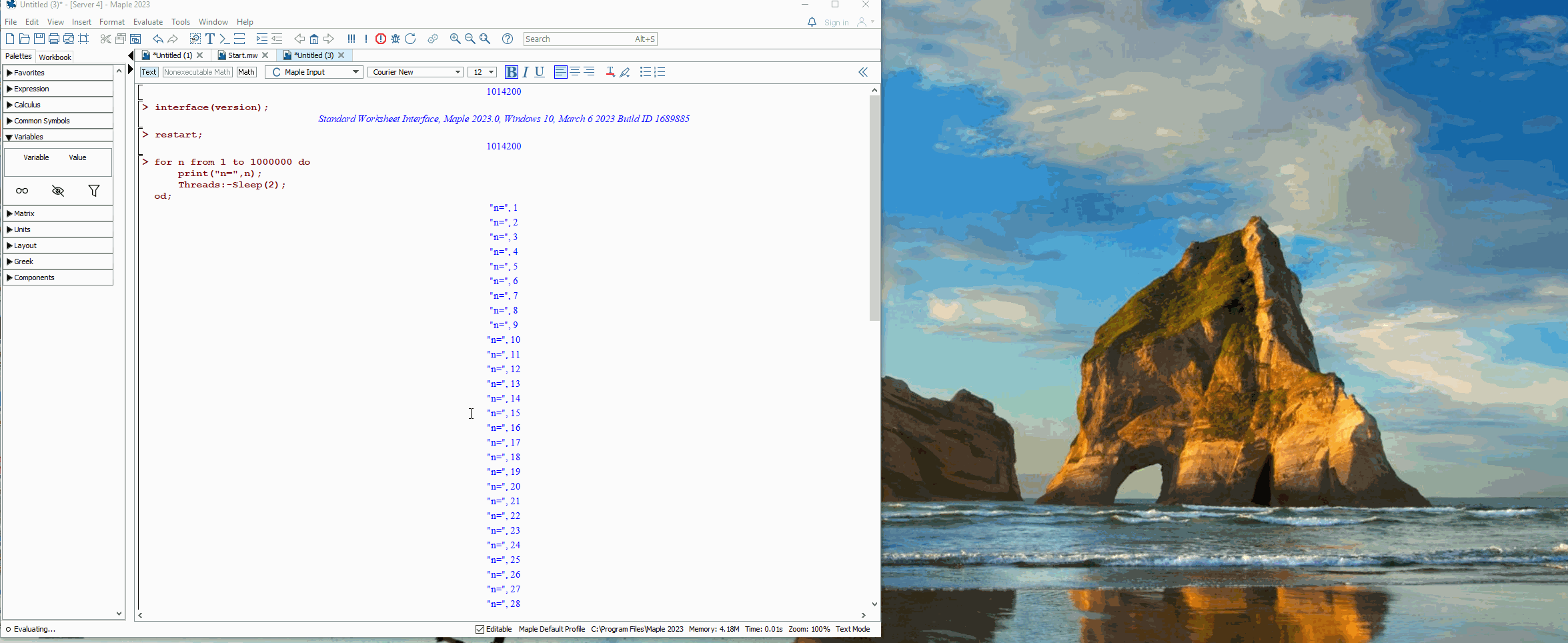Screen dimensions: 1568x643
Task: Filter variables using the funnel icon
Action: 94,191
